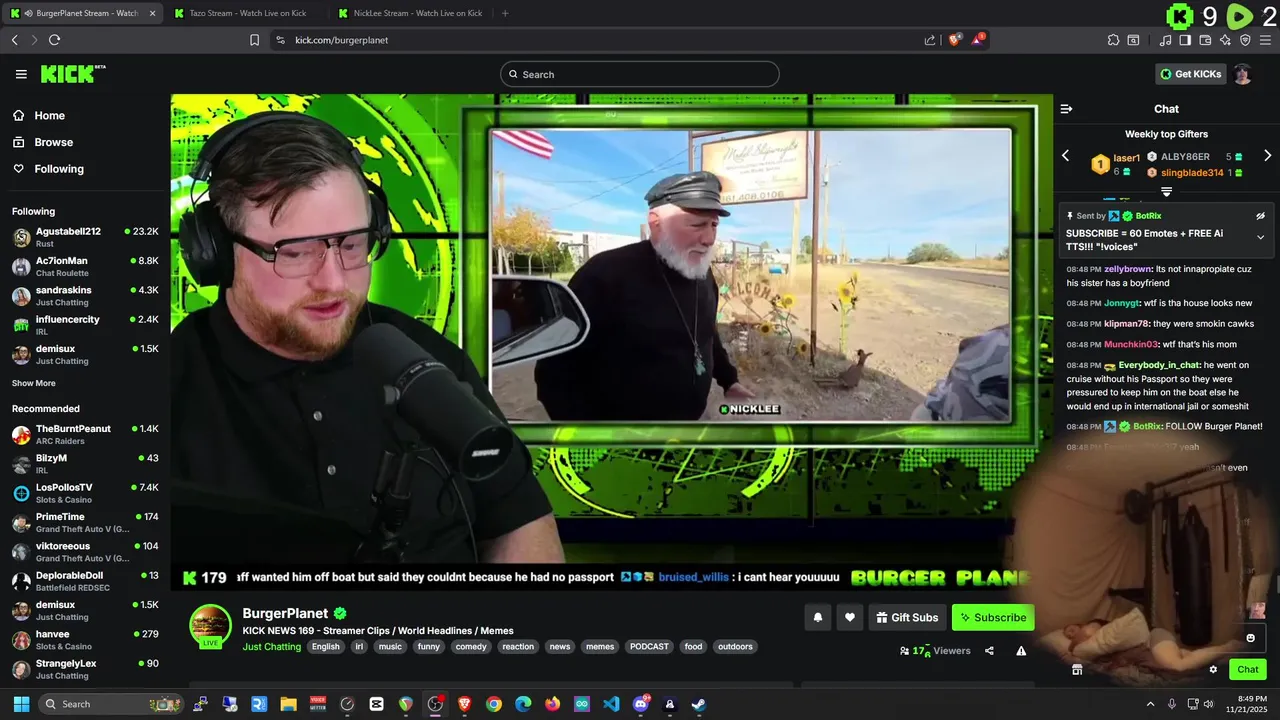1280x720 pixels.
Task: Open chat settings gear icon
Action: pyautogui.click(x=1213, y=670)
